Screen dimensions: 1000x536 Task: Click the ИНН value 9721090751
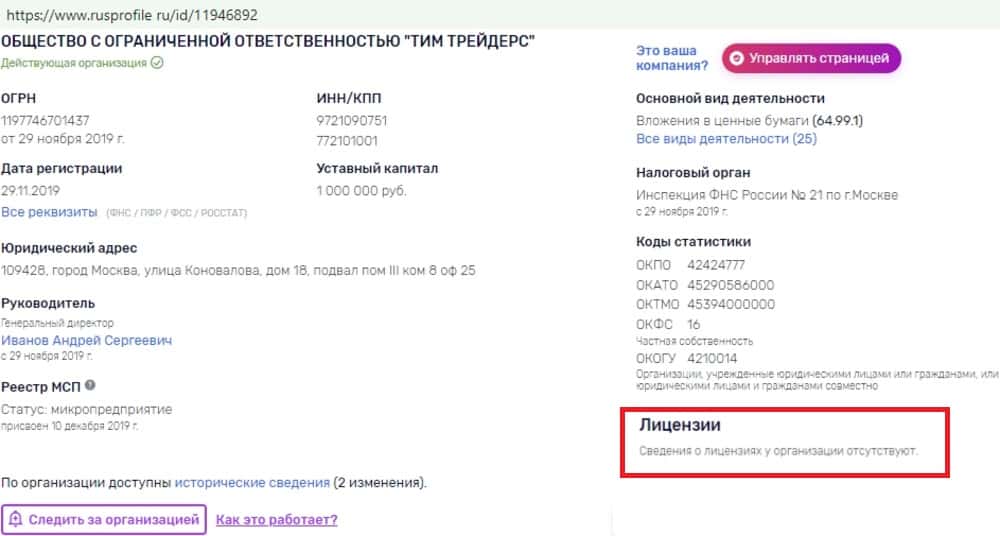click(x=351, y=121)
